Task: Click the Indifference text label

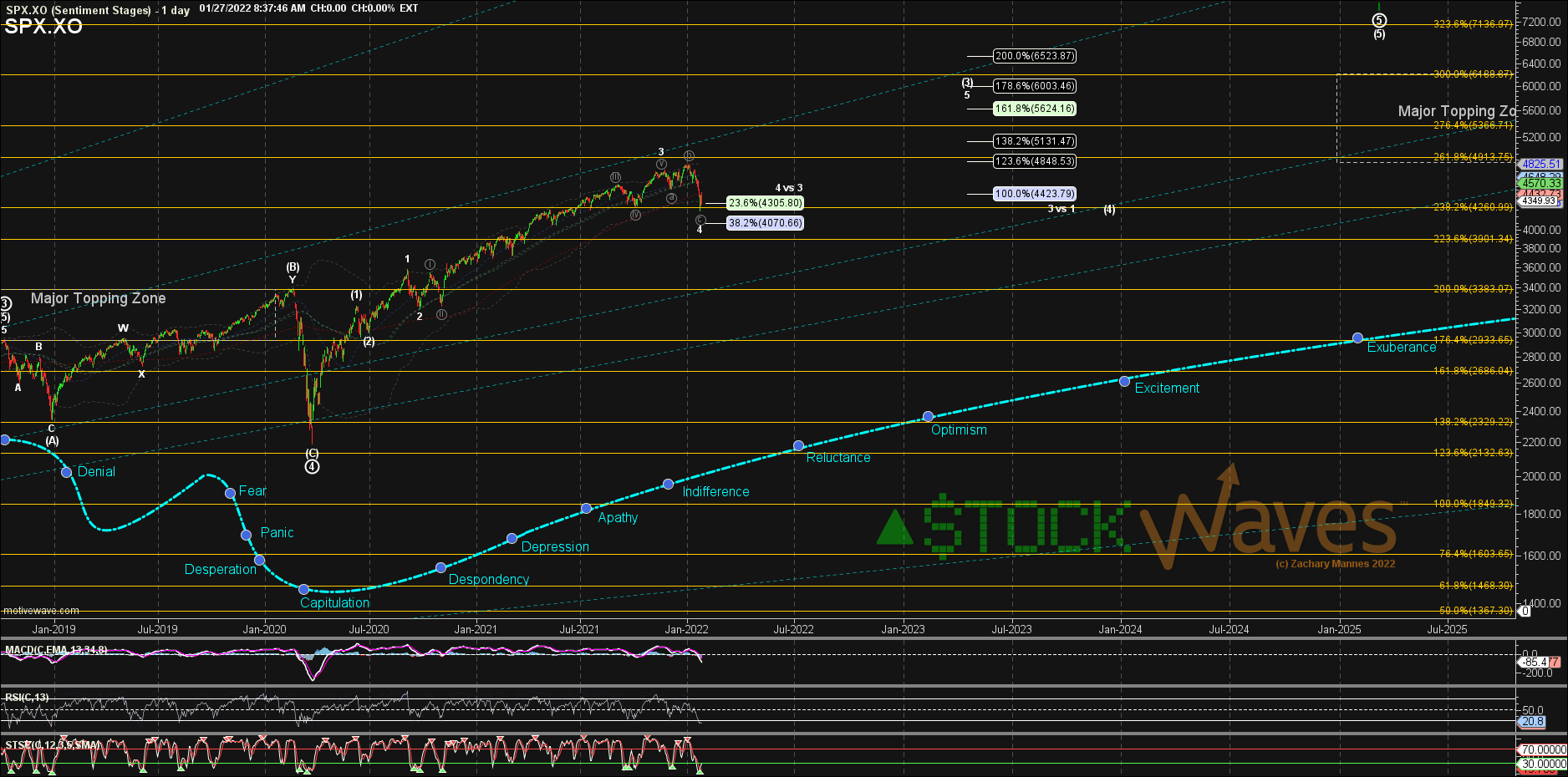Action: (x=715, y=491)
